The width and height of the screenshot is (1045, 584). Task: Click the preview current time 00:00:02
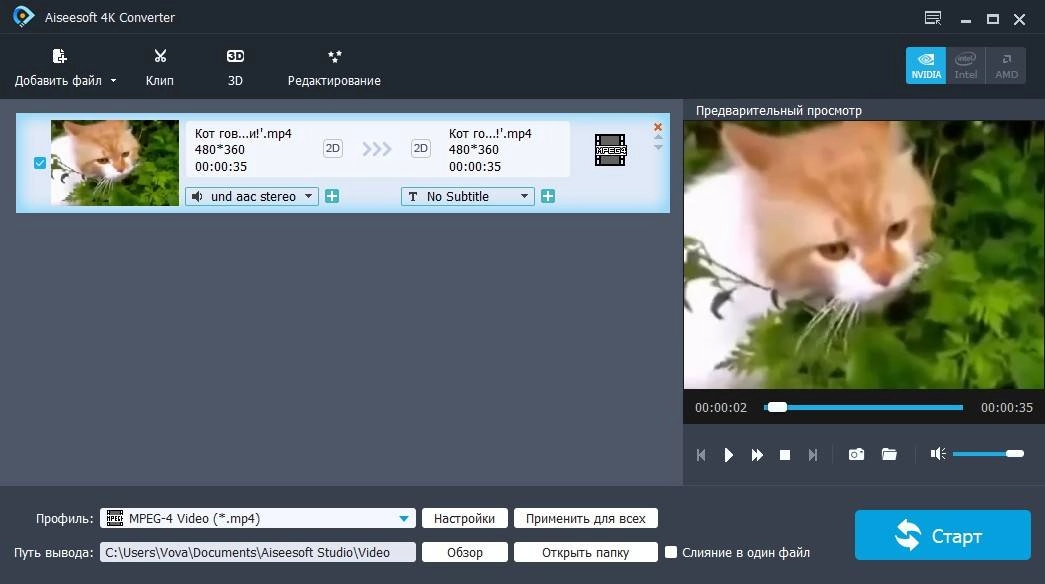tap(721, 407)
